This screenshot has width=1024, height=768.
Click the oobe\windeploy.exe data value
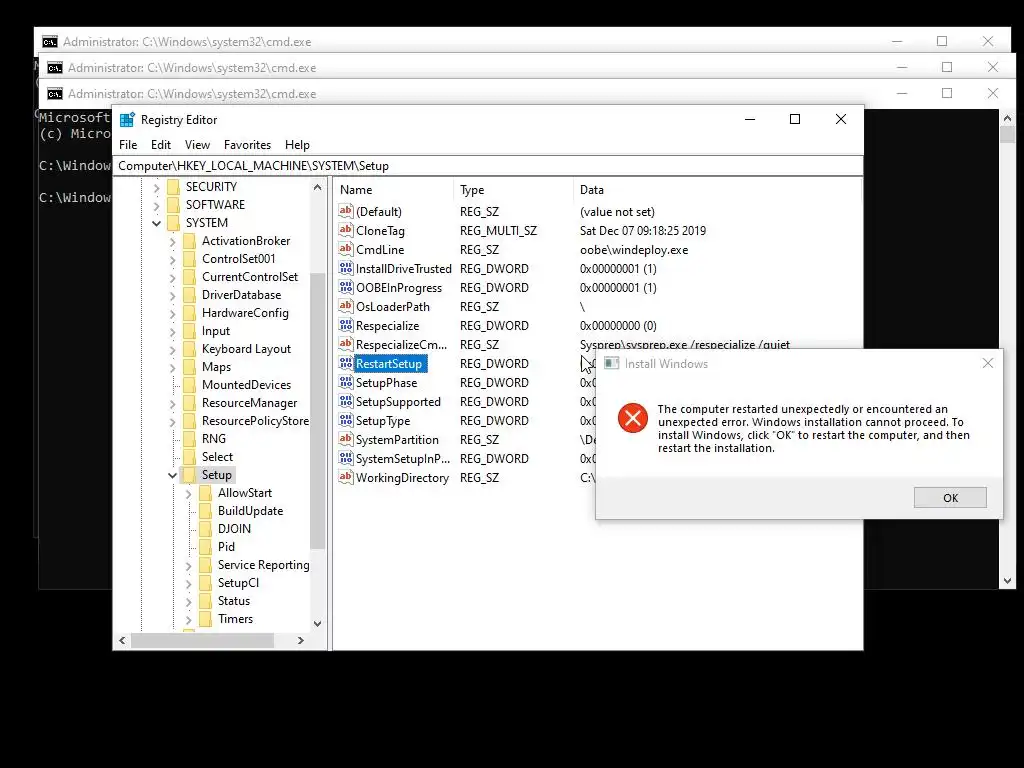pos(633,249)
